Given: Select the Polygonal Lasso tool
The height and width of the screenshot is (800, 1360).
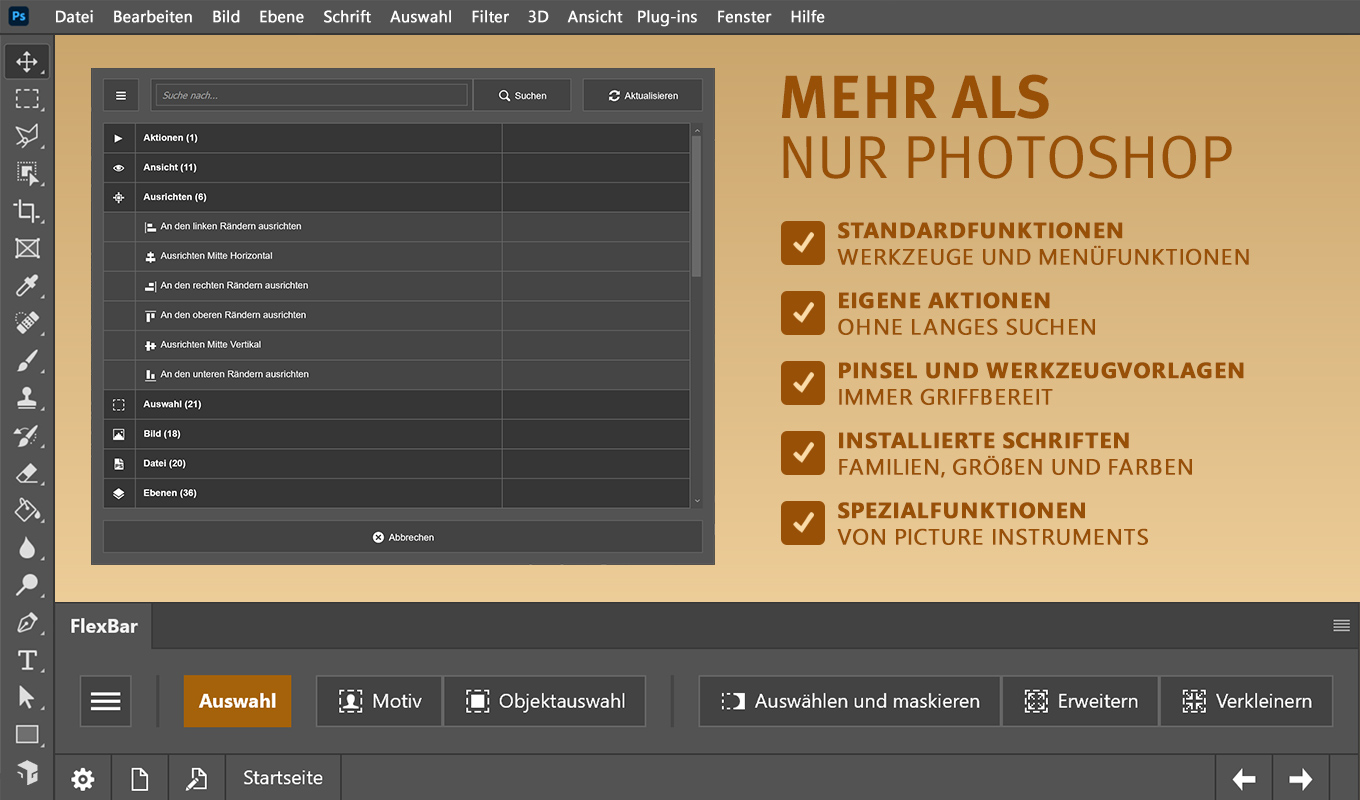Looking at the screenshot, I should [x=27, y=136].
